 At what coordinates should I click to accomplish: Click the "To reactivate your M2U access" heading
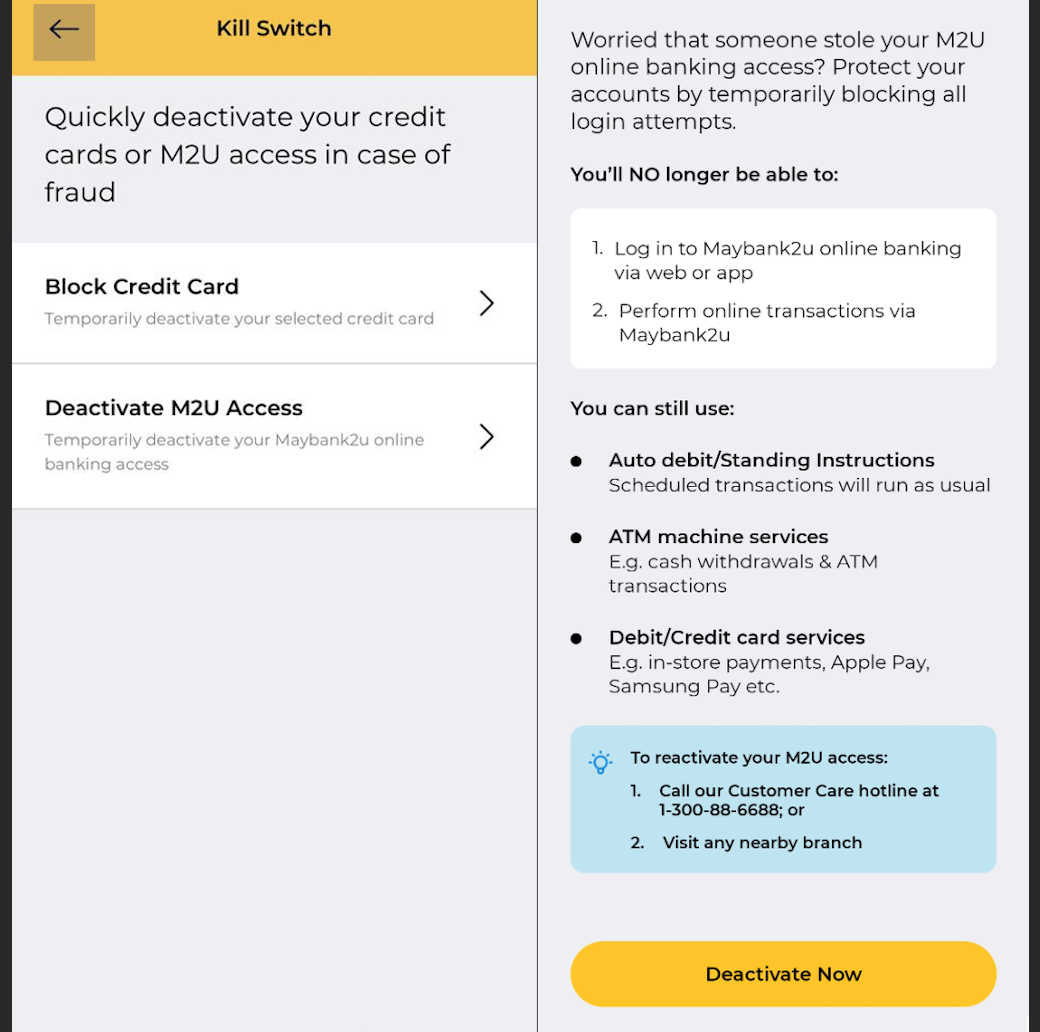(x=759, y=758)
